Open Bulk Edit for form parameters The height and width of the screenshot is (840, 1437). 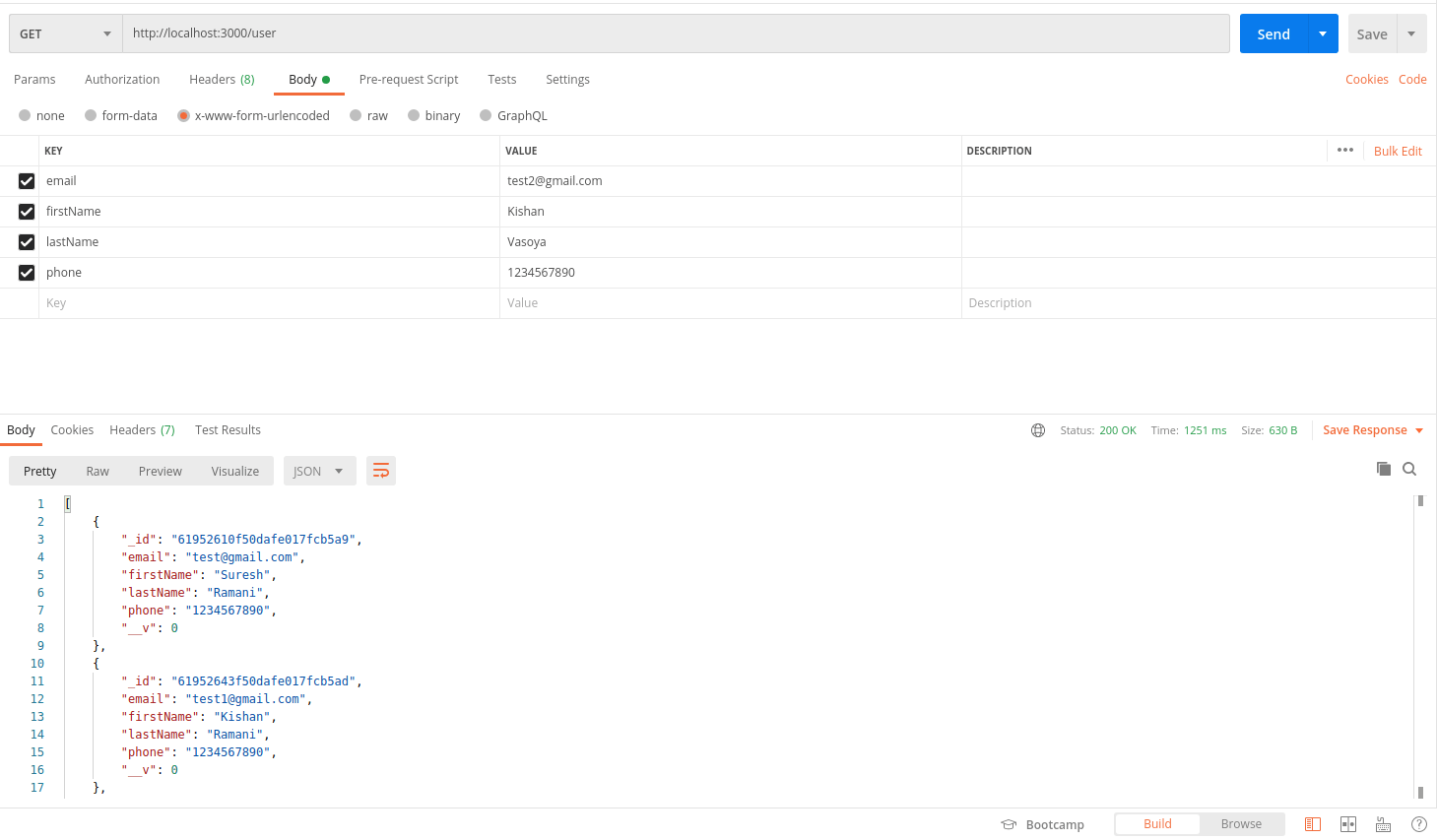tap(1398, 151)
